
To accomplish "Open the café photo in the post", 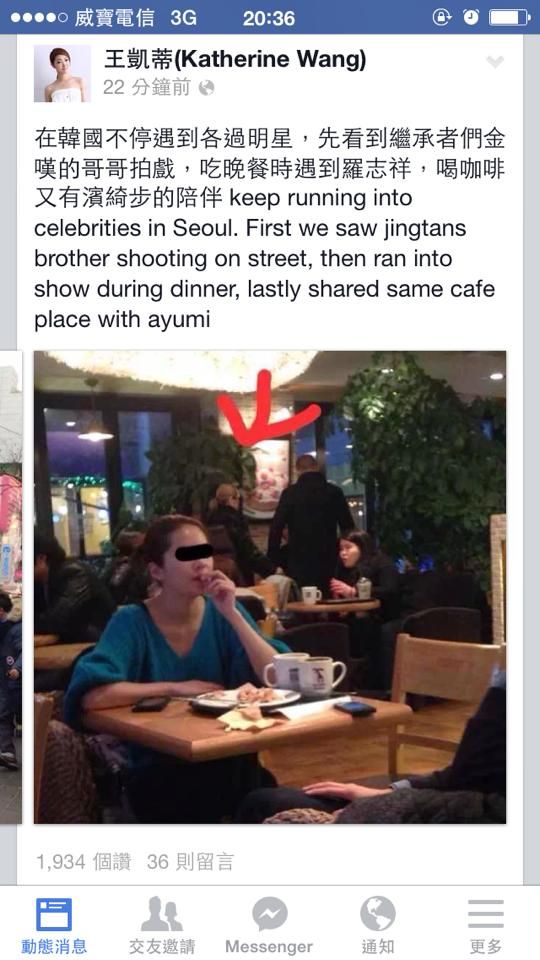I will (x=270, y=587).
